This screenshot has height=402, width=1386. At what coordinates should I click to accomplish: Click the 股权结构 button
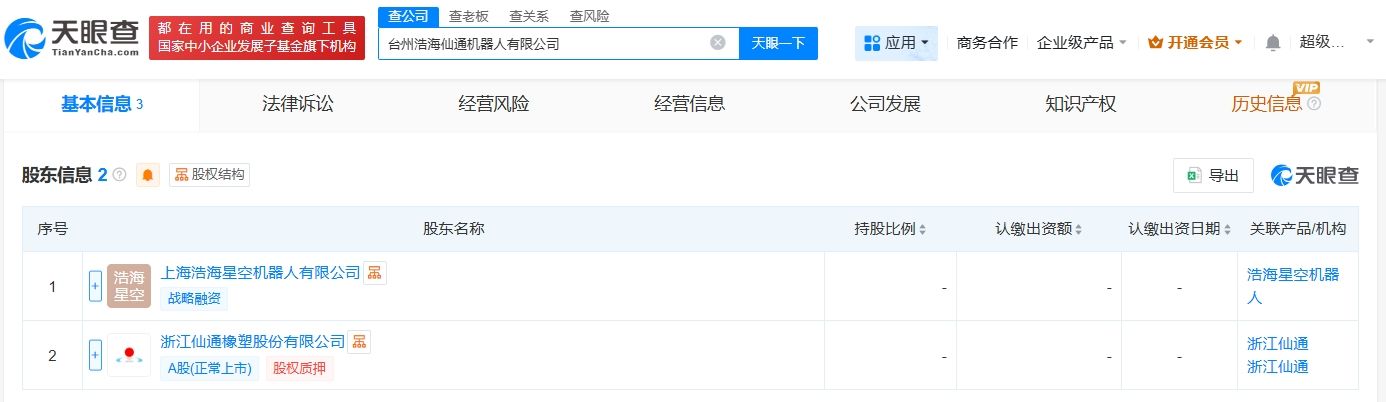click(209, 175)
